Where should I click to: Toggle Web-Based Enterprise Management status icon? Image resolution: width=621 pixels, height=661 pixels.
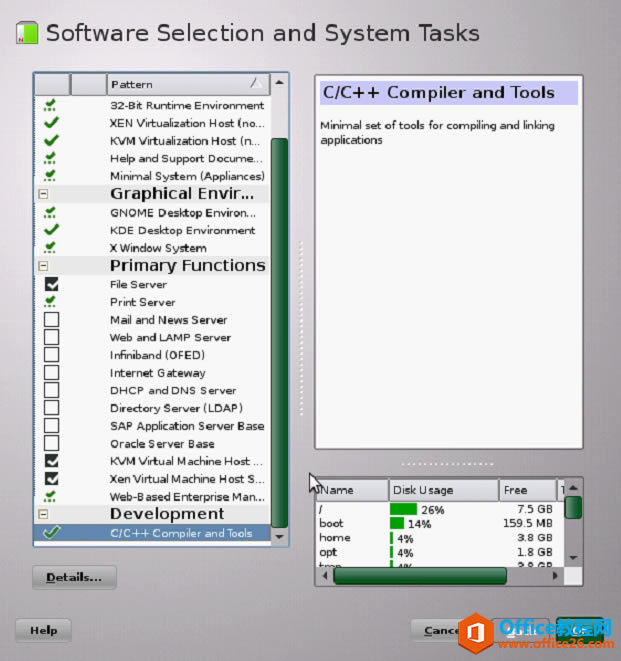pos(50,497)
